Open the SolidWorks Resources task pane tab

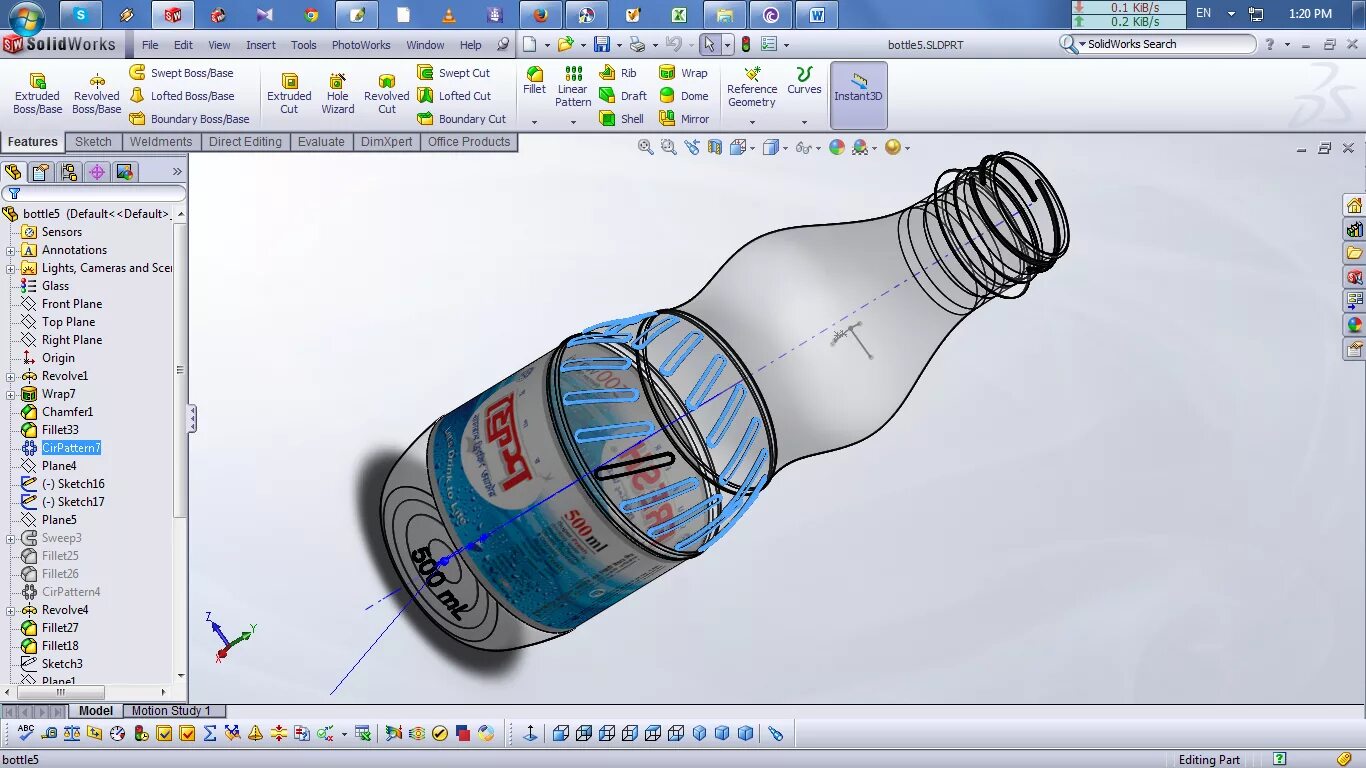click(x=1354, y=206)
